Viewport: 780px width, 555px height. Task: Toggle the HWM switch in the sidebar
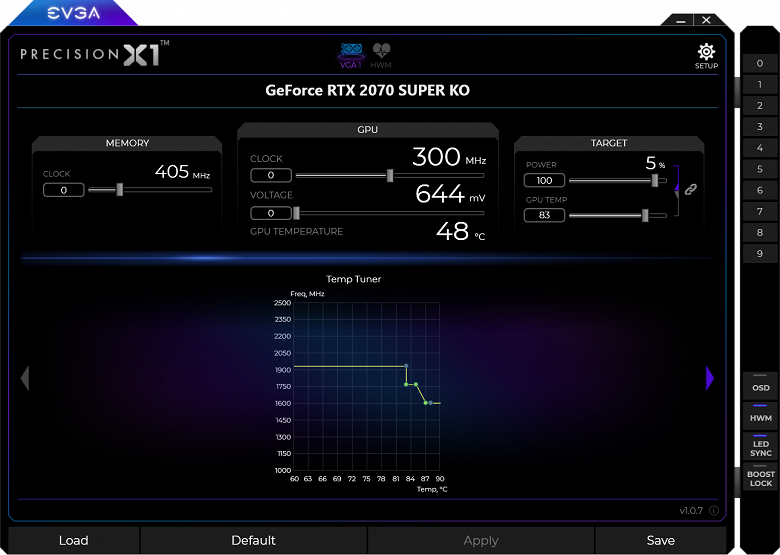pyautogui.click(x=760, y=414)
